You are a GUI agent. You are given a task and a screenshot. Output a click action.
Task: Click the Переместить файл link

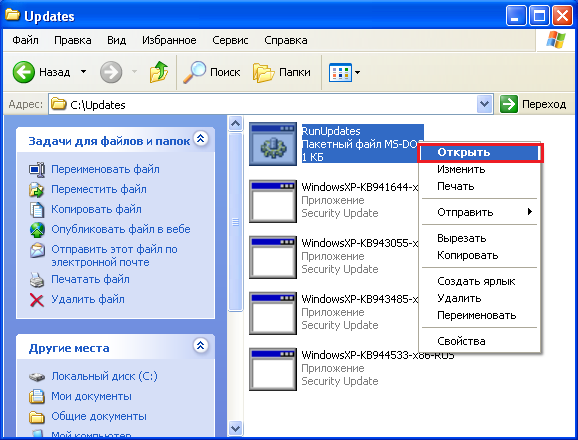(x=99, y=189)
